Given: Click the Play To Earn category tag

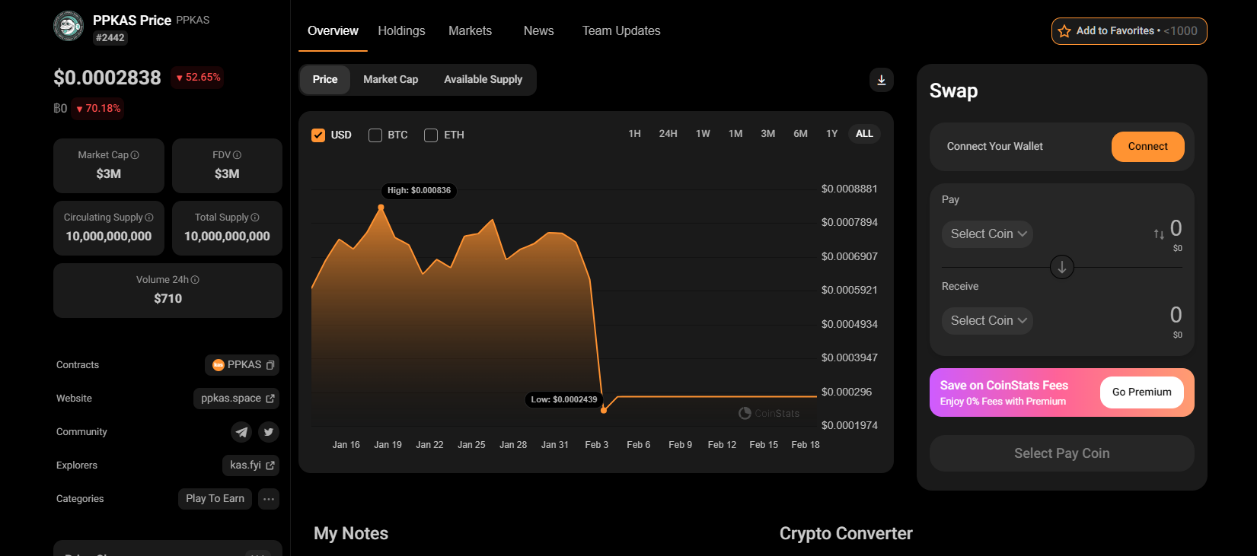Looking at the screenshot, I should point(215,498).
